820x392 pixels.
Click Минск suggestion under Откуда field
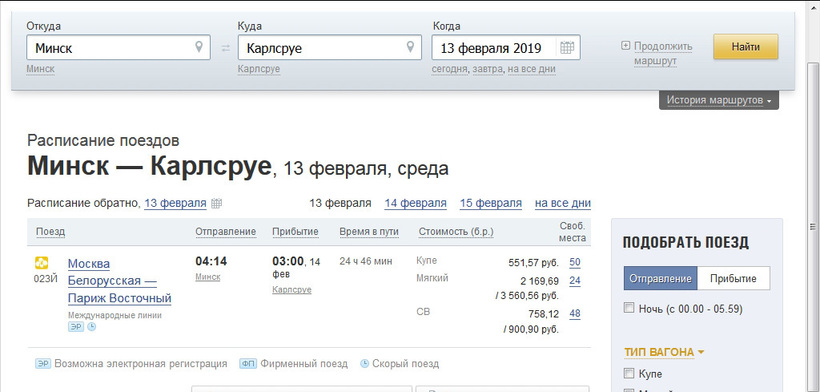pos(40,69)
